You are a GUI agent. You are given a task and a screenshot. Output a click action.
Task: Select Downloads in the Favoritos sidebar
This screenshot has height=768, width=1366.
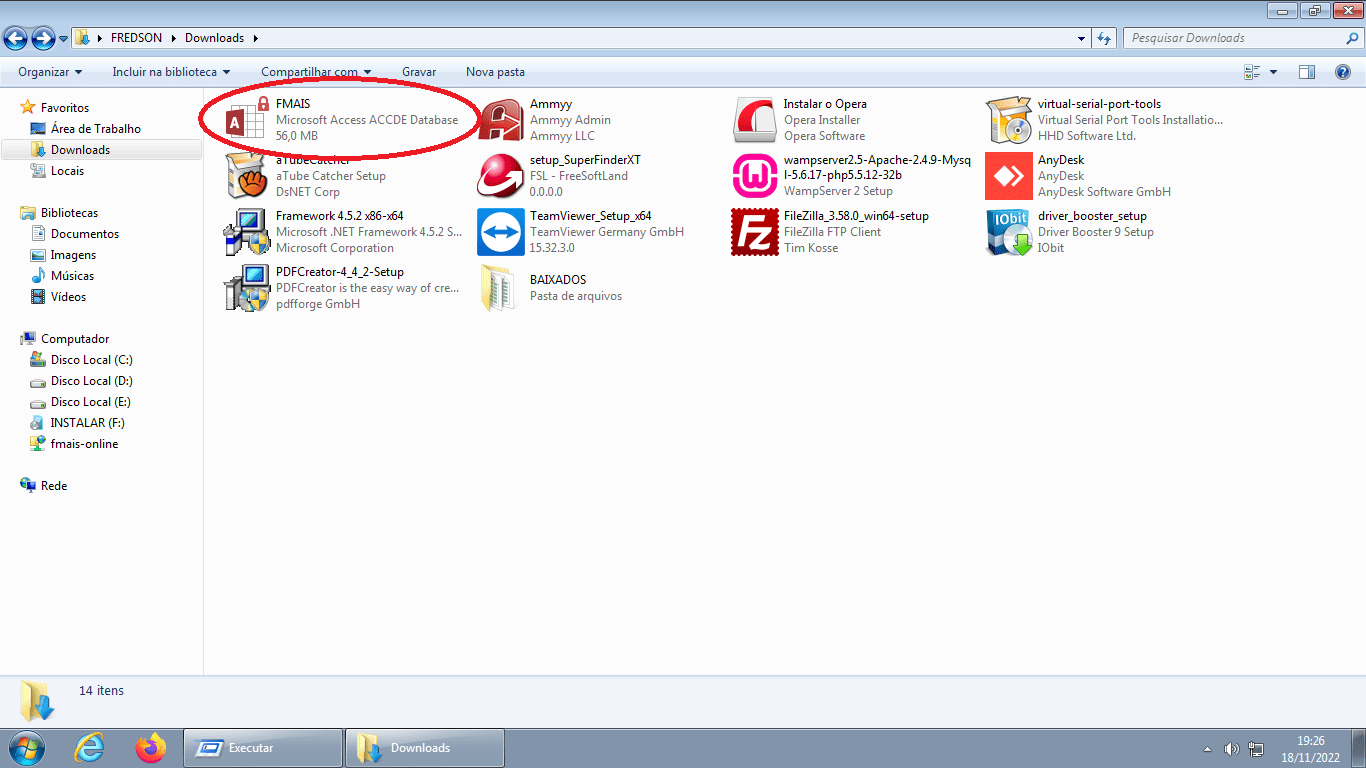click(x=81, y=150)
